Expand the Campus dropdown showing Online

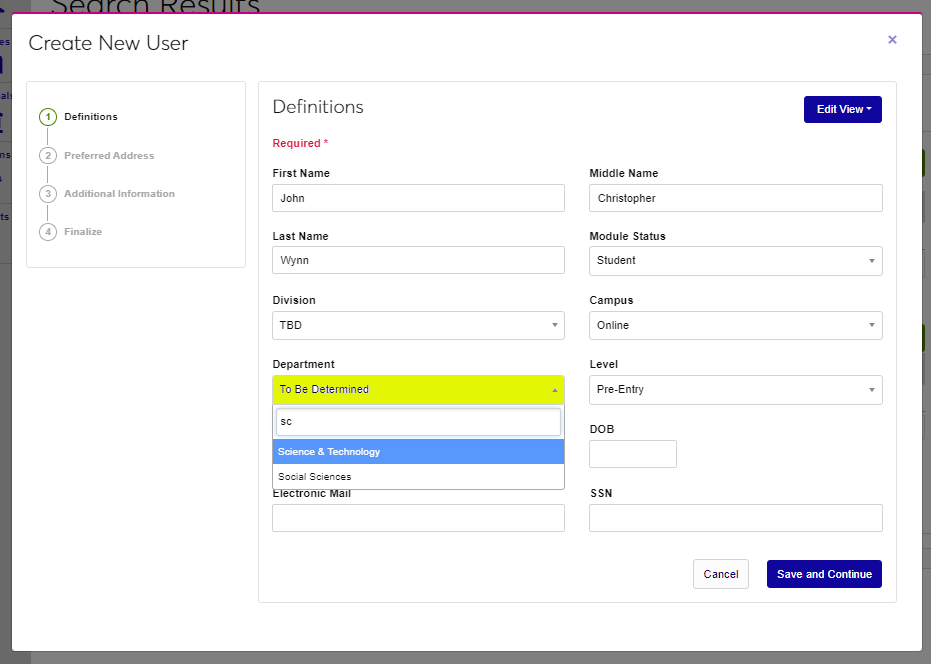click(735, 326)
